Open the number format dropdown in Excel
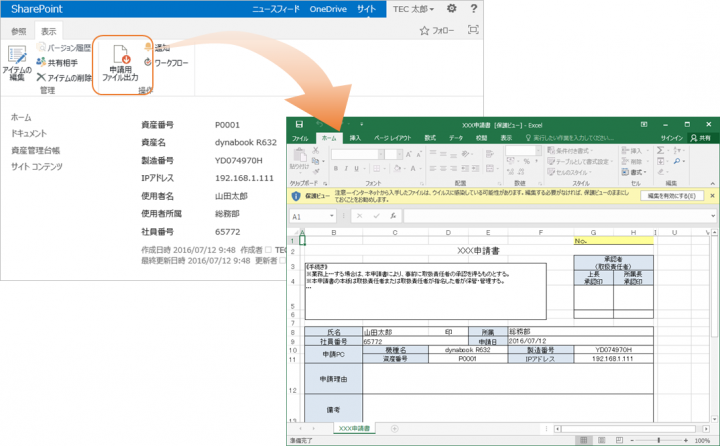The width and height of the screenshot is (720, 446). (x=538, y=151)
